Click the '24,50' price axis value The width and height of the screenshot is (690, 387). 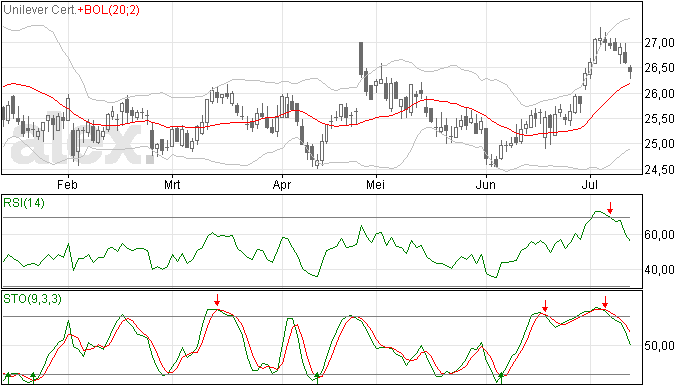coord(659,170)
